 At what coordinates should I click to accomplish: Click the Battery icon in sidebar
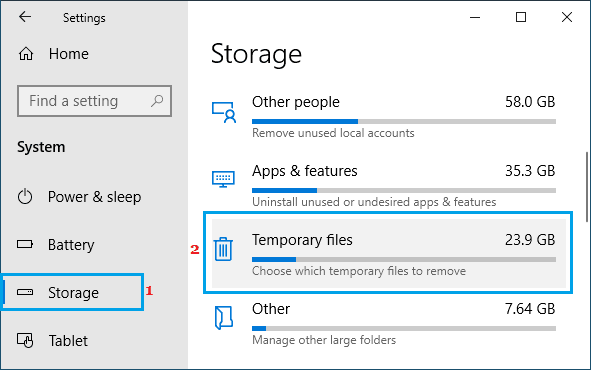tap(25, 244)
